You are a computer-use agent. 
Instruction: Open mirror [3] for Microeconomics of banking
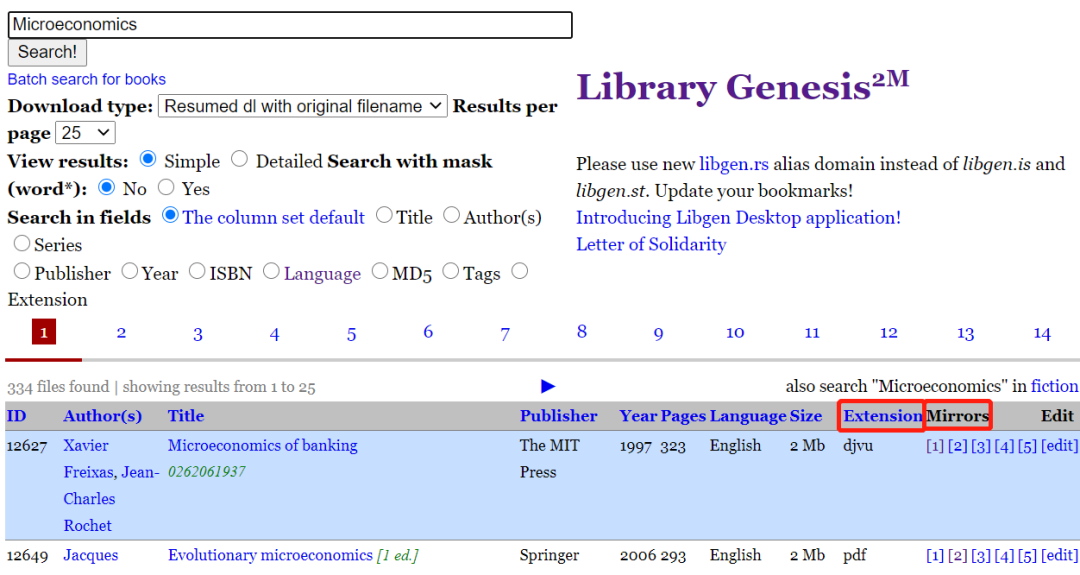981,446
